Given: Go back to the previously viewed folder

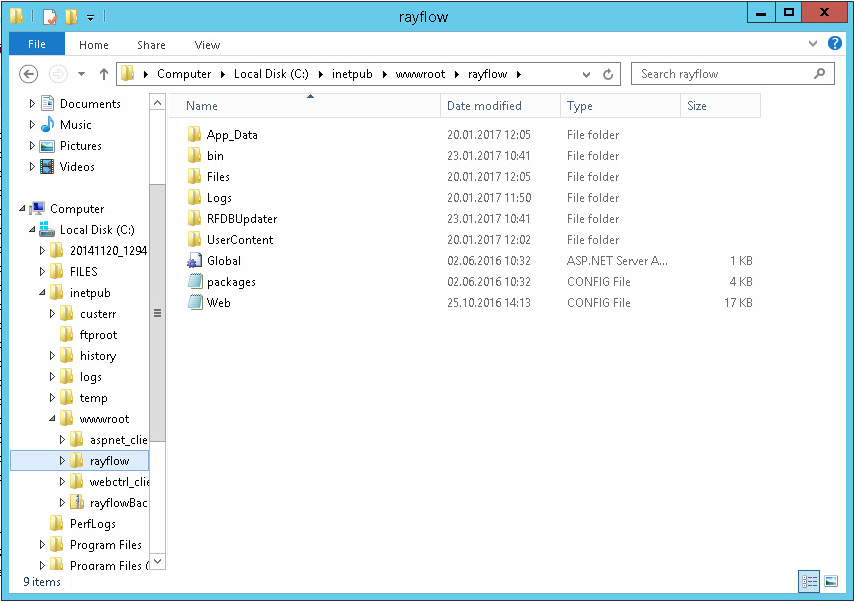Looking at the screenshot, I should [28, 73].
